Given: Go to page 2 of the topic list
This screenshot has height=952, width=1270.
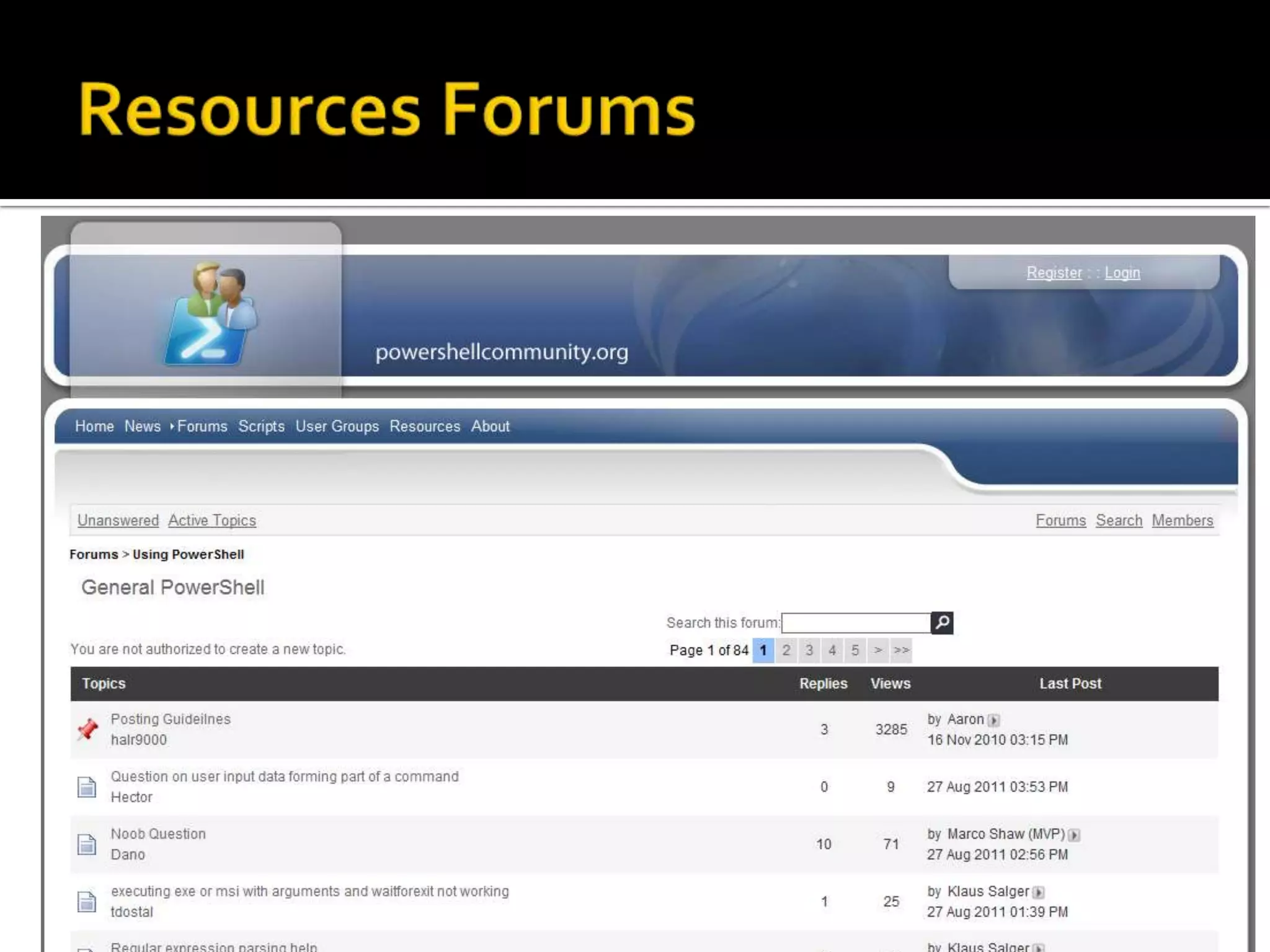Looking at the screenshot, I should (x=786, y=650).
